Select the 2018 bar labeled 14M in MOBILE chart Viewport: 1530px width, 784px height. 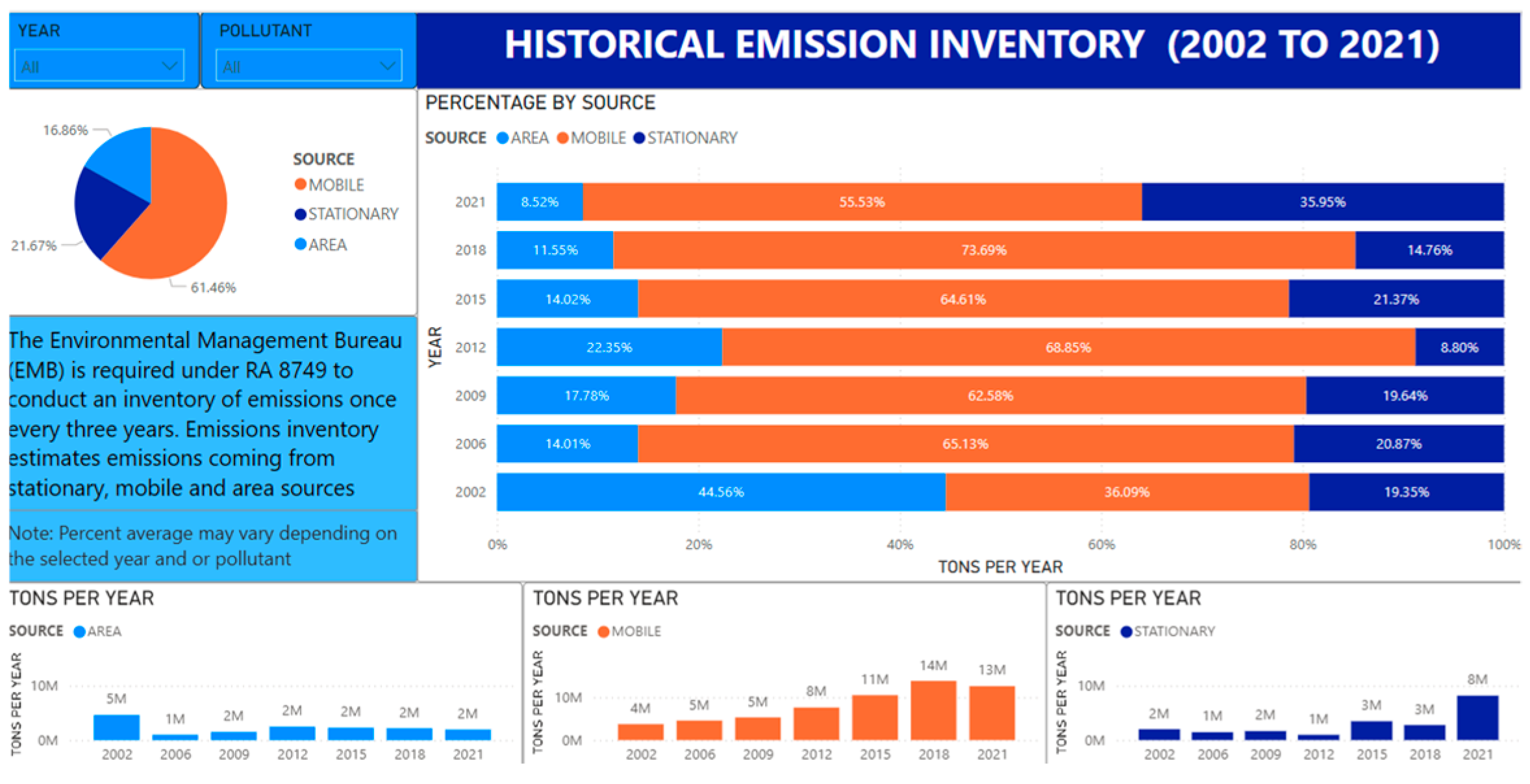click(x=933, y=711)
